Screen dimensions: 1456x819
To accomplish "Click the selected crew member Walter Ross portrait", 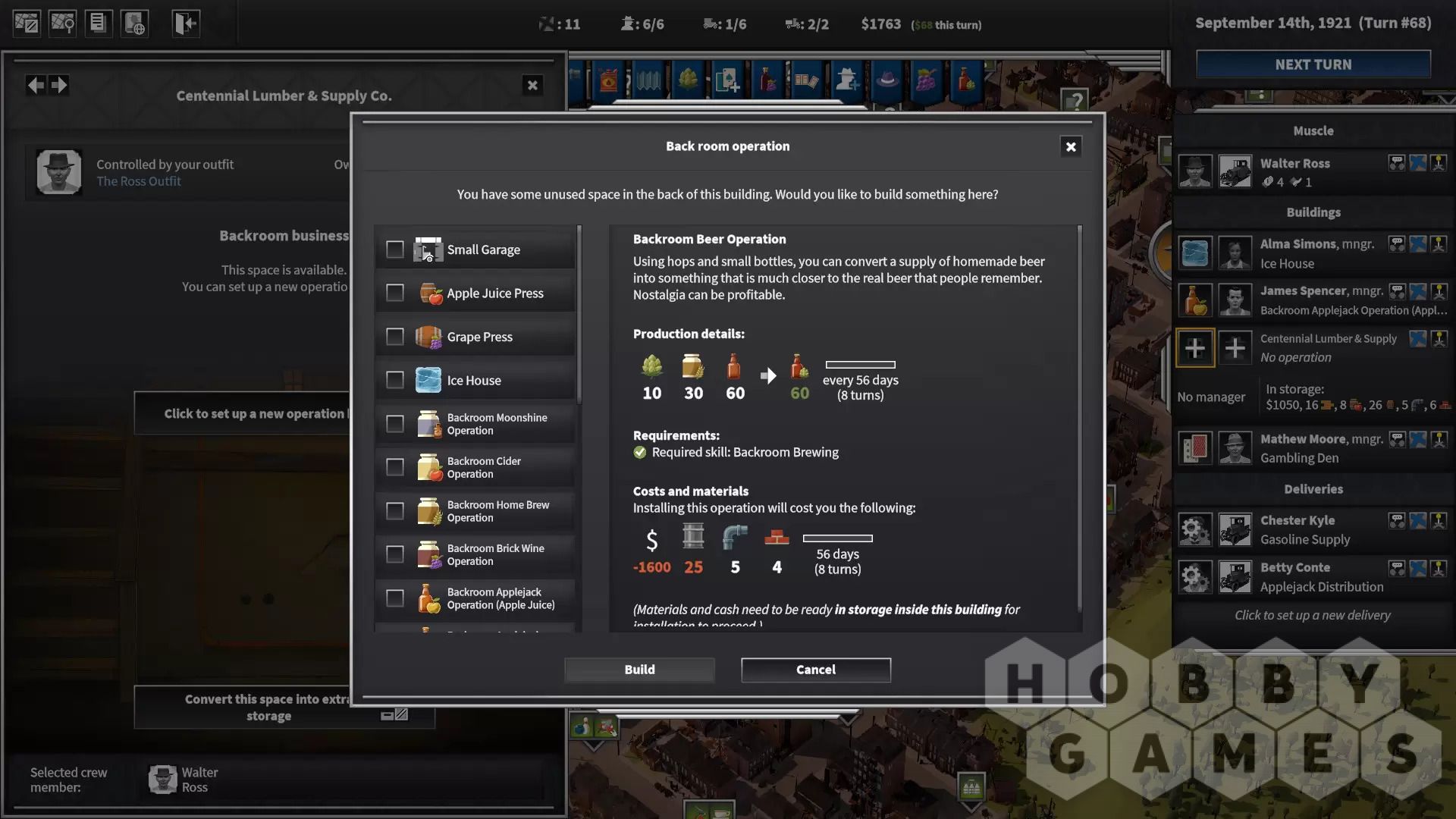I will pos(162,780).
